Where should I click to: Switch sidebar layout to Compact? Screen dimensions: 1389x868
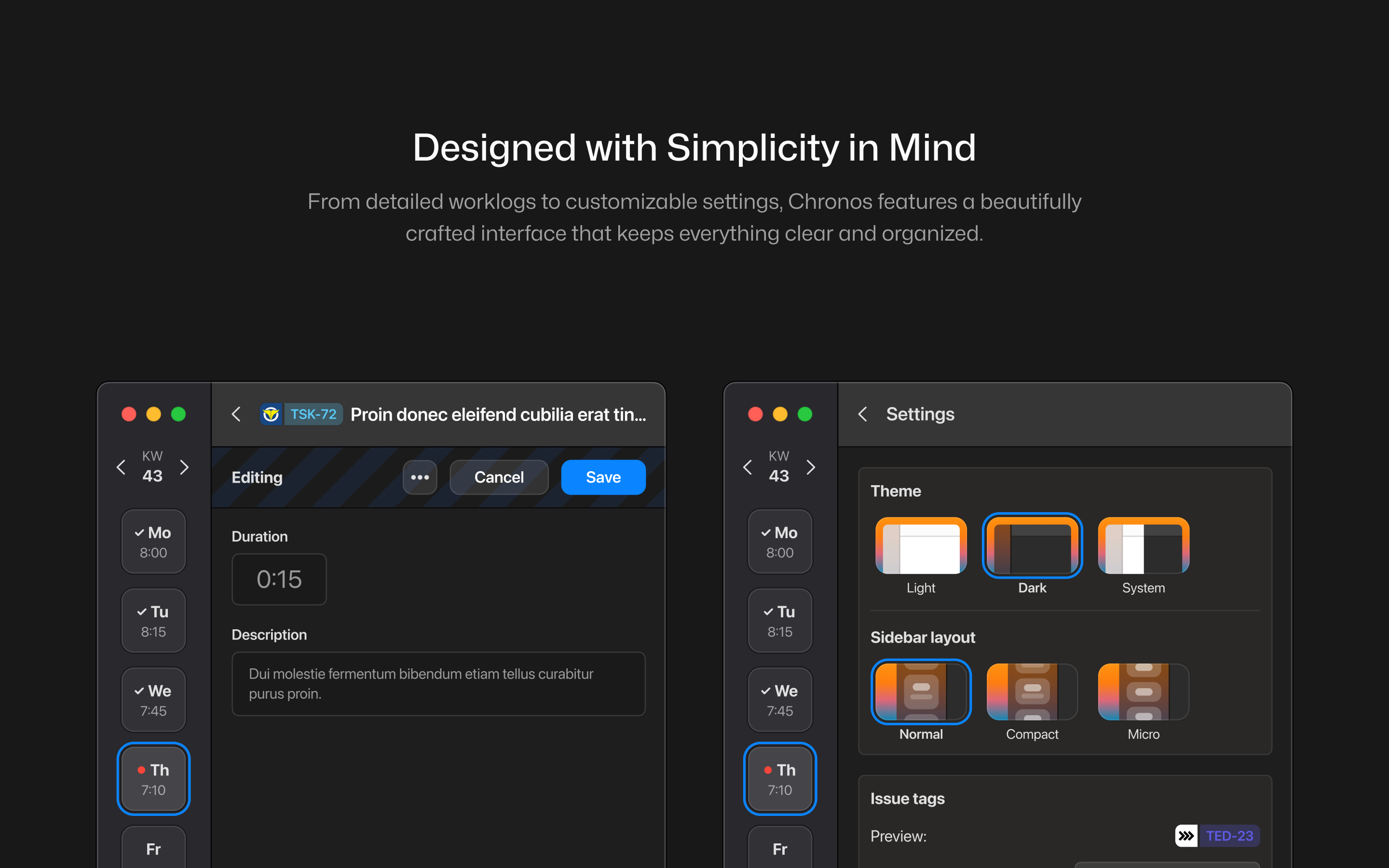click(x=1032, y=692)
